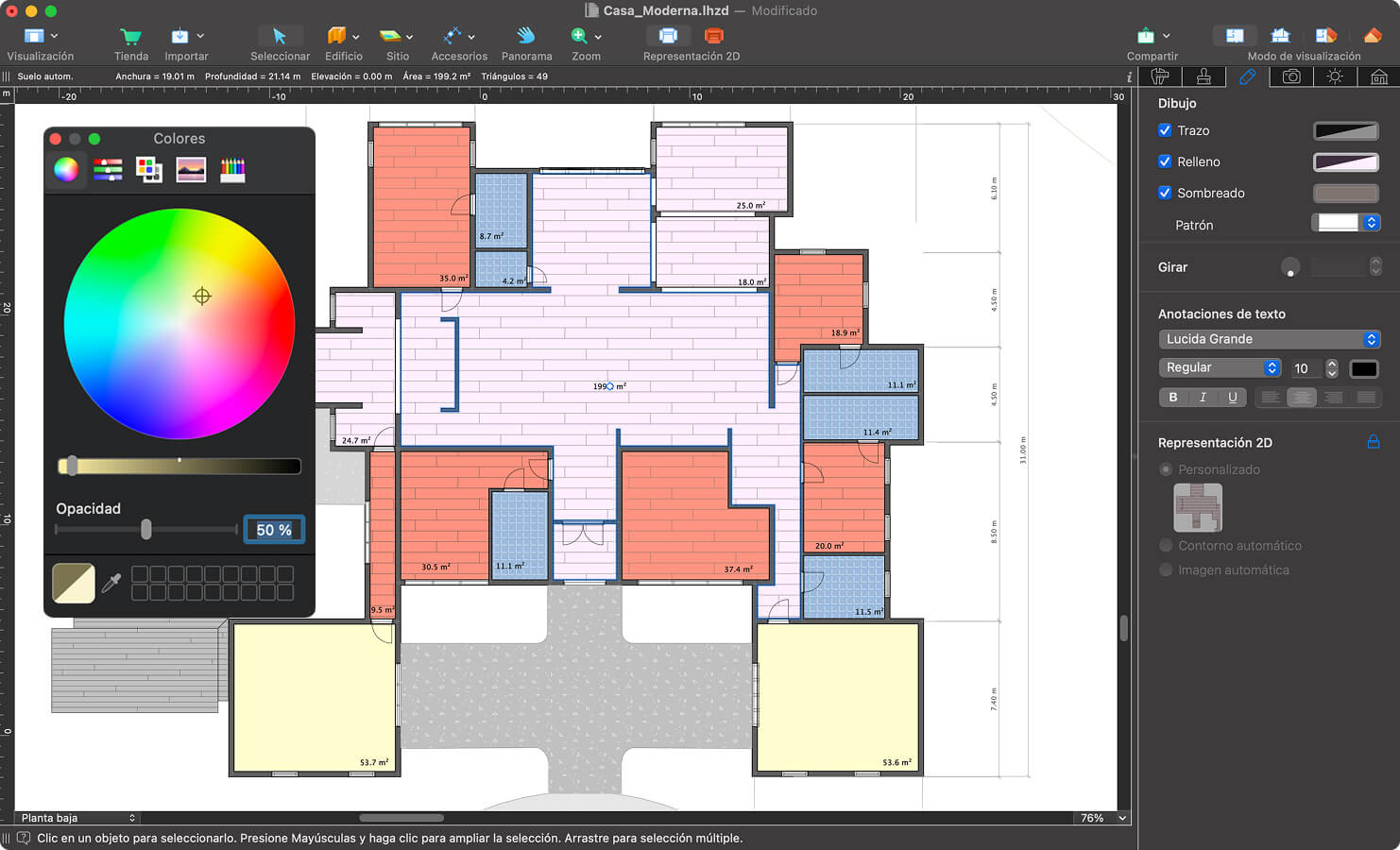Click the Zoom magnifier tool
Screen dimensions: 1400x850
click(x=579, y=36)
